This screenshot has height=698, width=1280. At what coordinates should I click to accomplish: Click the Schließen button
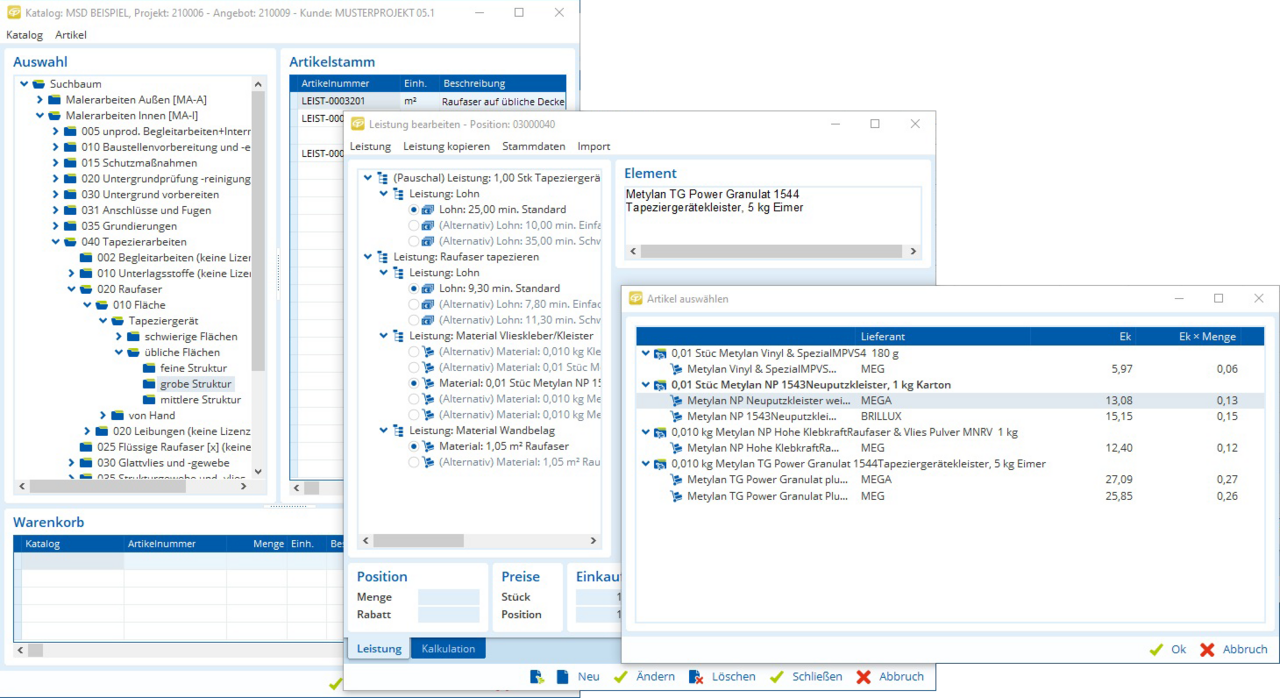pos(816,677)
